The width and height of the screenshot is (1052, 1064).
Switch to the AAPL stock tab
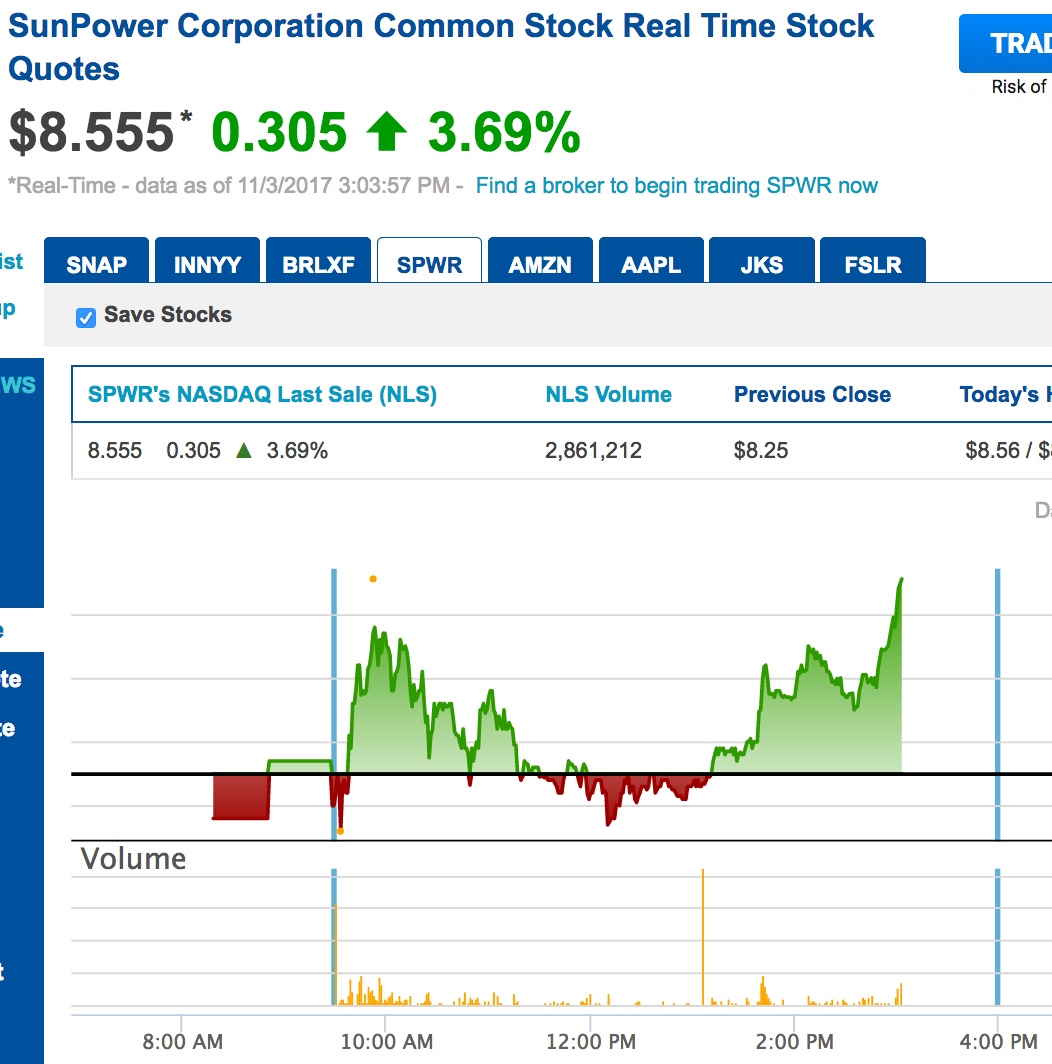(x=652, y=261)
